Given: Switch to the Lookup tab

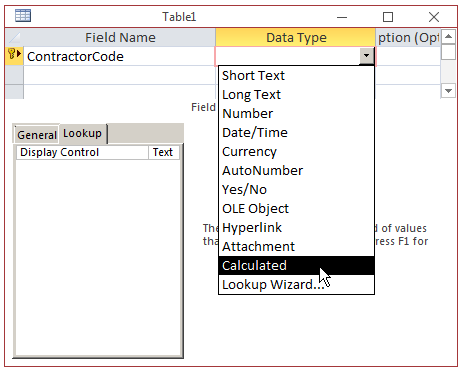Looking at the screenshot, I should pyautogui.click(x=83, y=133).
